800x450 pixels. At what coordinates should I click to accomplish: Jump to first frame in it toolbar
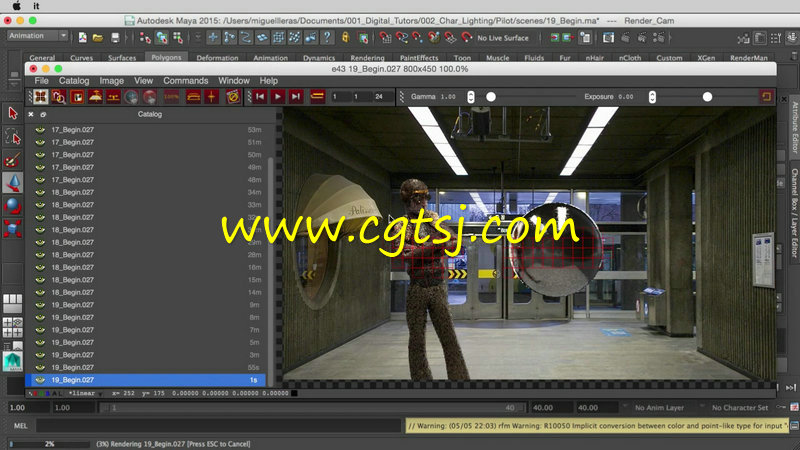point(260,96)
